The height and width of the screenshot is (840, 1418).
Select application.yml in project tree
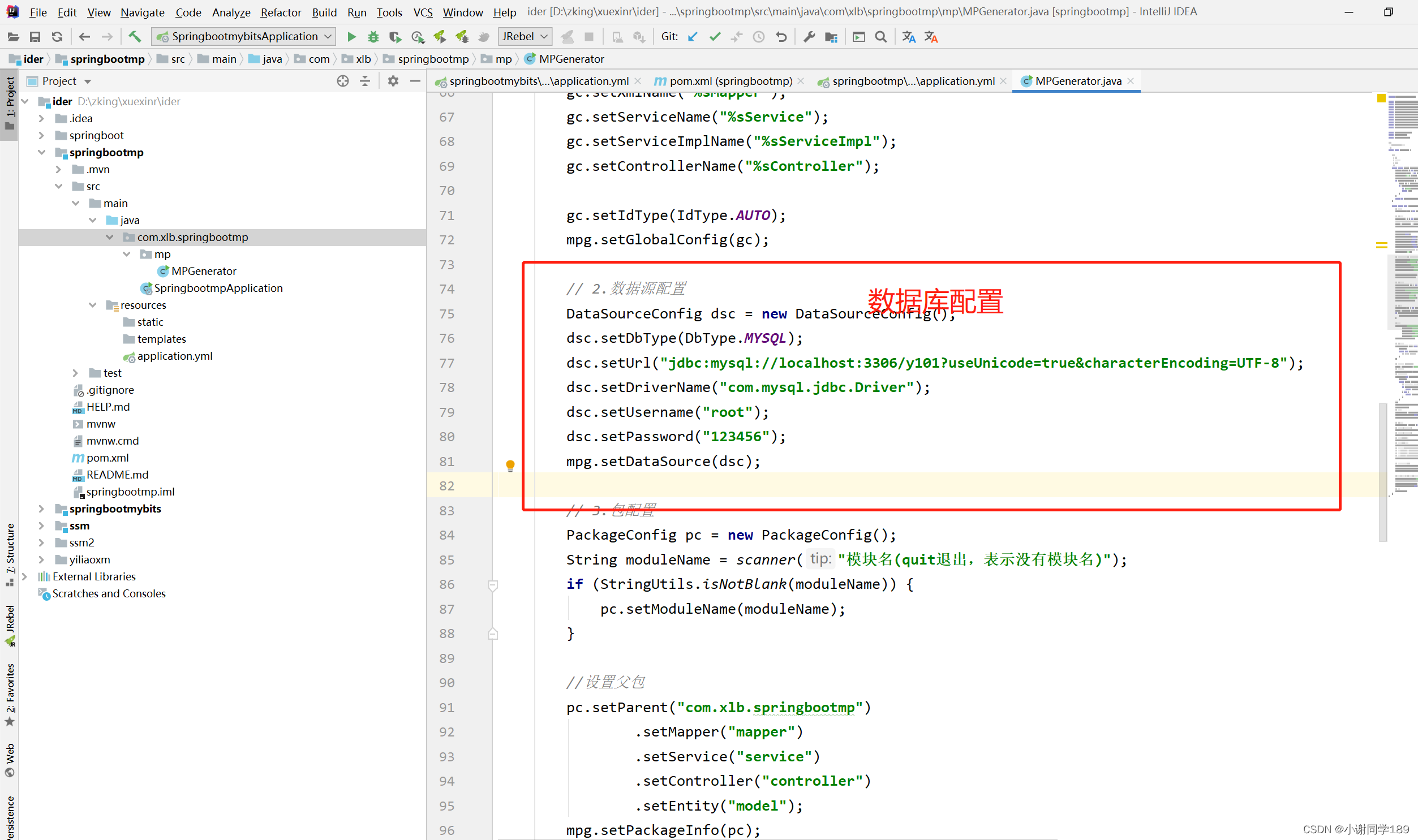coord(174,356)
